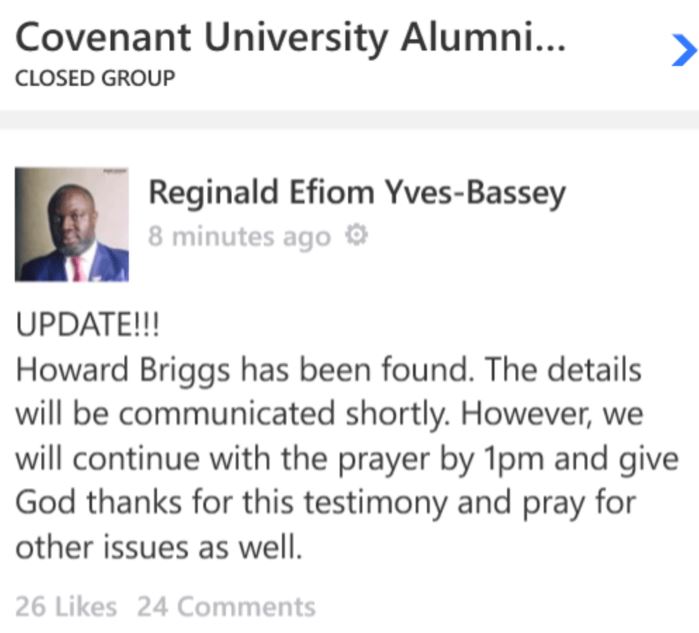Screen dimensions: 699x633
Task: Click the final line "other issues as well."
Action: [x=158, y=547]
